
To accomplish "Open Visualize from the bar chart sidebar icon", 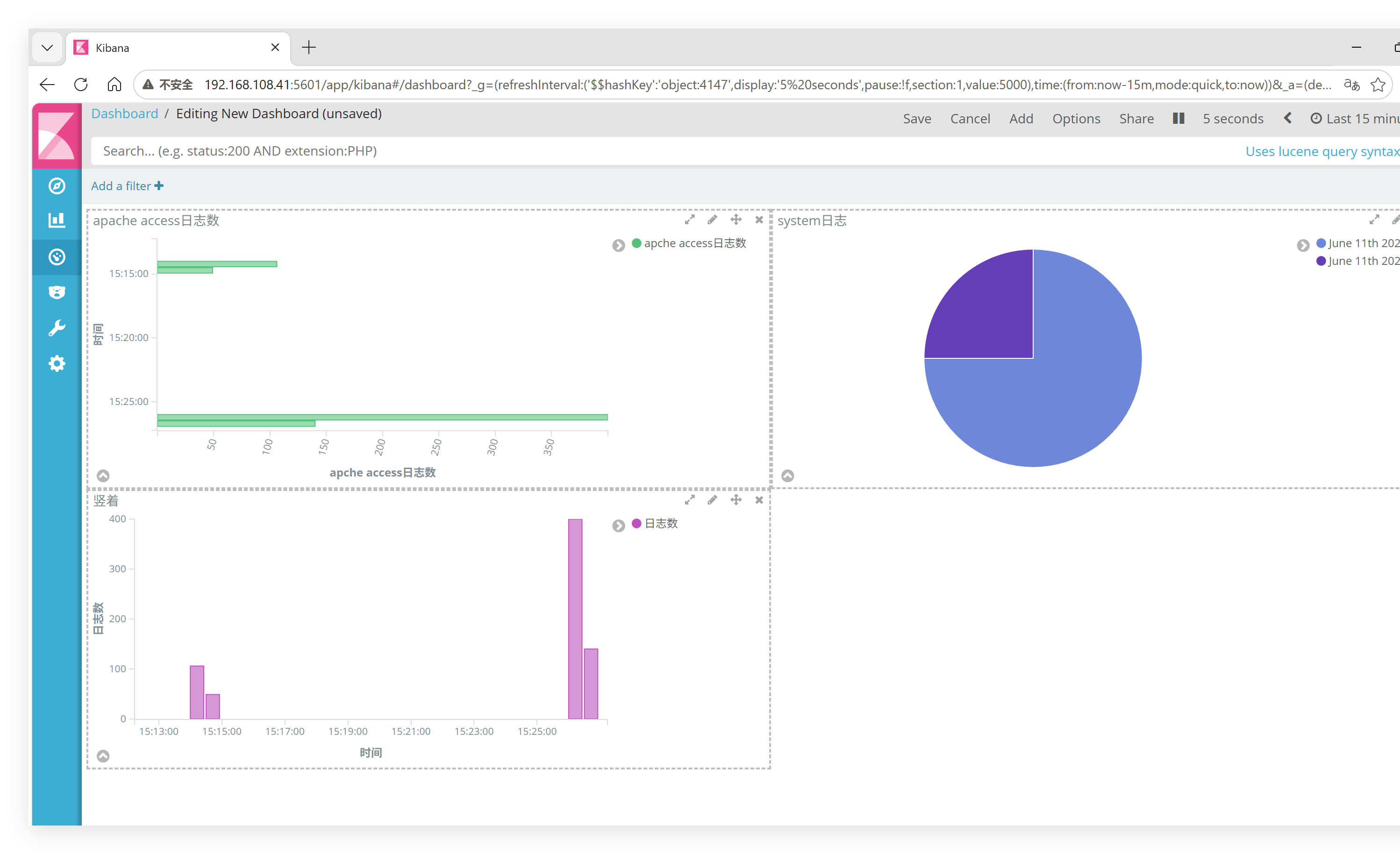I will [x=57, y=221].
